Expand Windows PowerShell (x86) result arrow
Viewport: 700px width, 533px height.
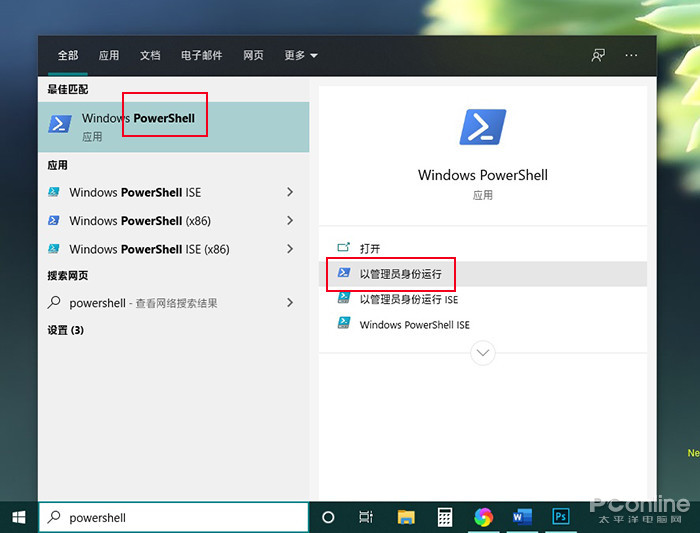290,221
